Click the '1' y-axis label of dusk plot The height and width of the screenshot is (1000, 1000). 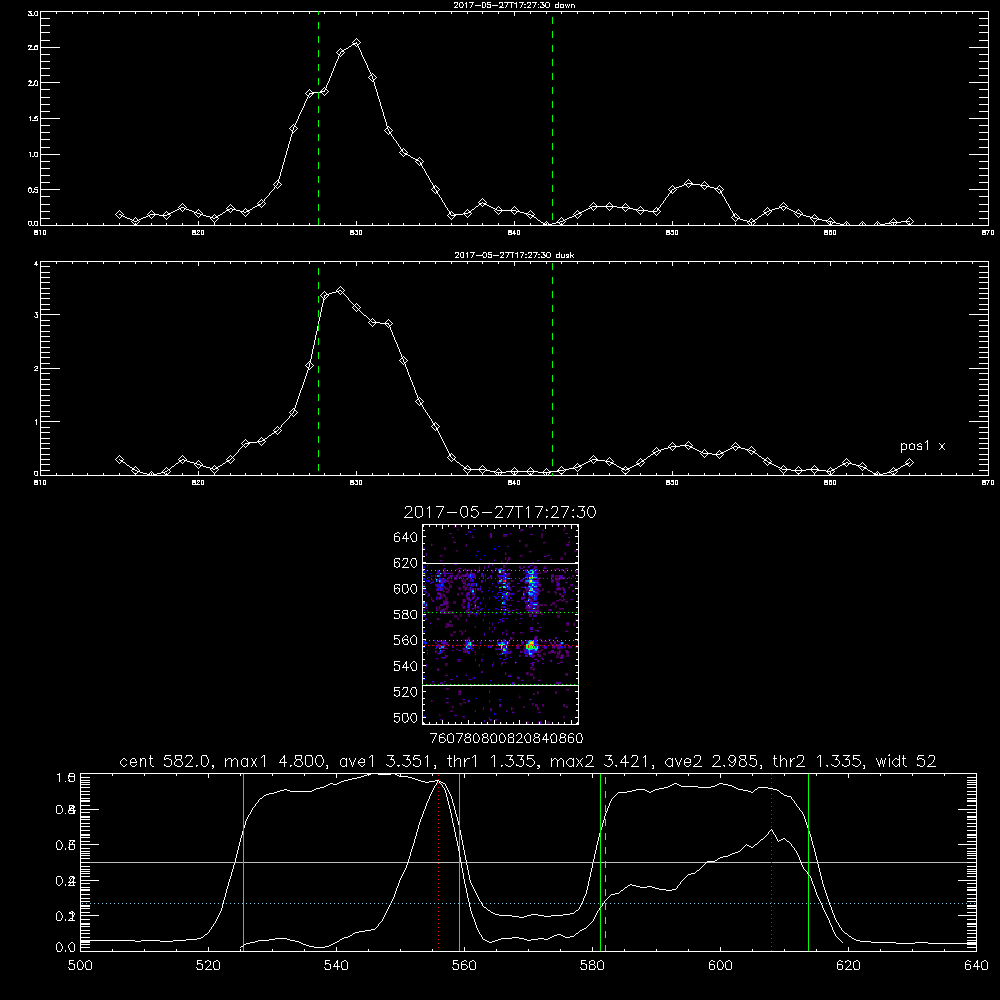[36, 422]
